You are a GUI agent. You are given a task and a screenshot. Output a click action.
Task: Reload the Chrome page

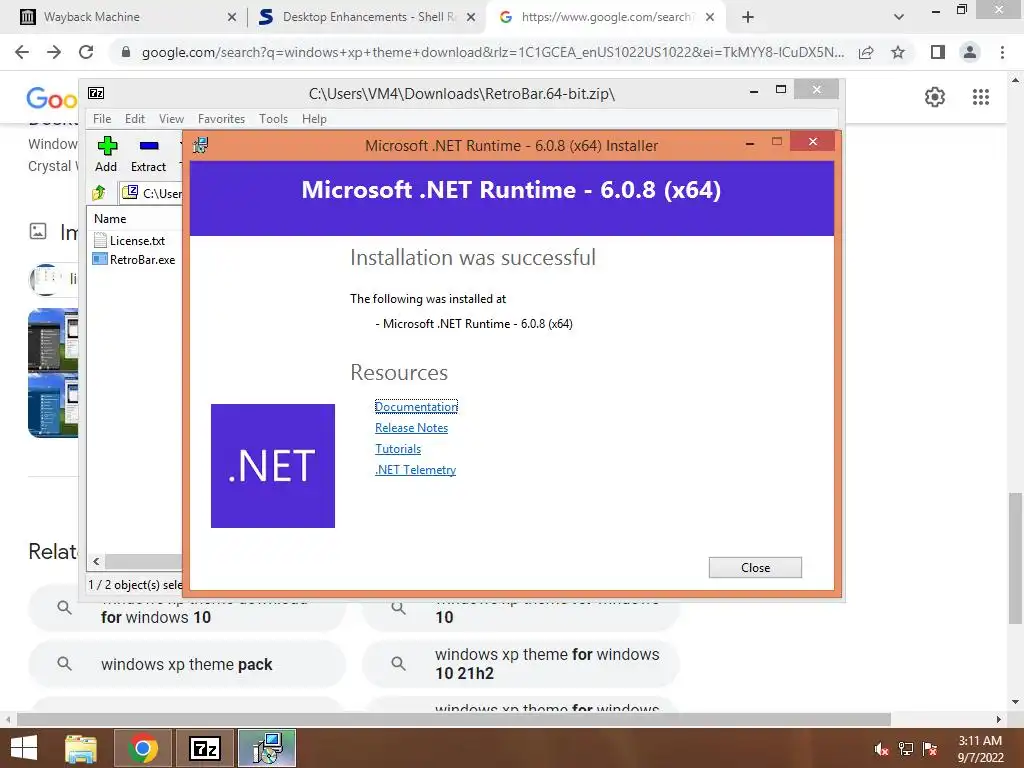click(86, 52)
